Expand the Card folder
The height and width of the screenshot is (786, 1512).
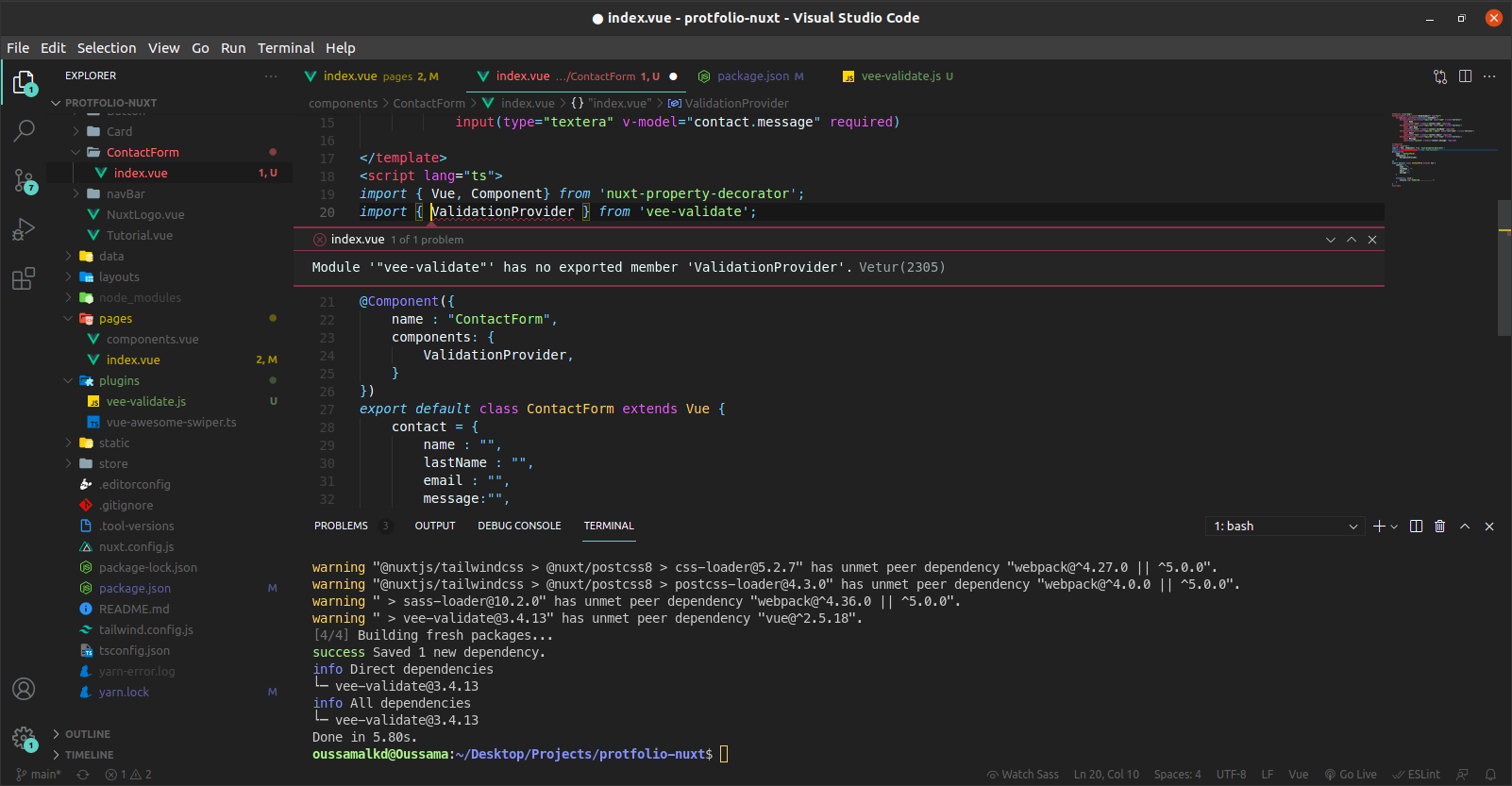[x=119, y=131]
